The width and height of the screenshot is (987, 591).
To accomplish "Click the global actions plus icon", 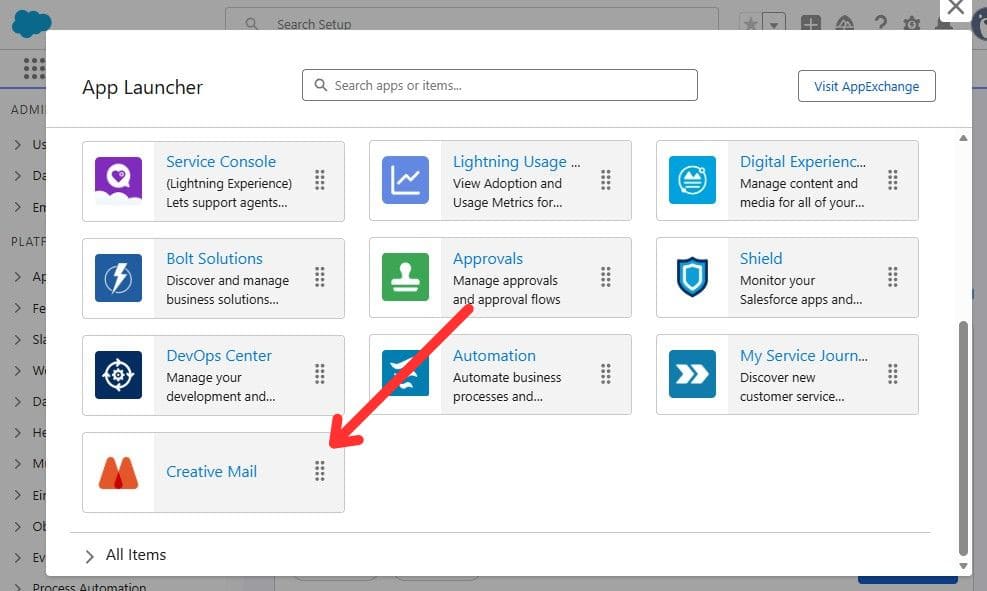I will tap(811, 24).
